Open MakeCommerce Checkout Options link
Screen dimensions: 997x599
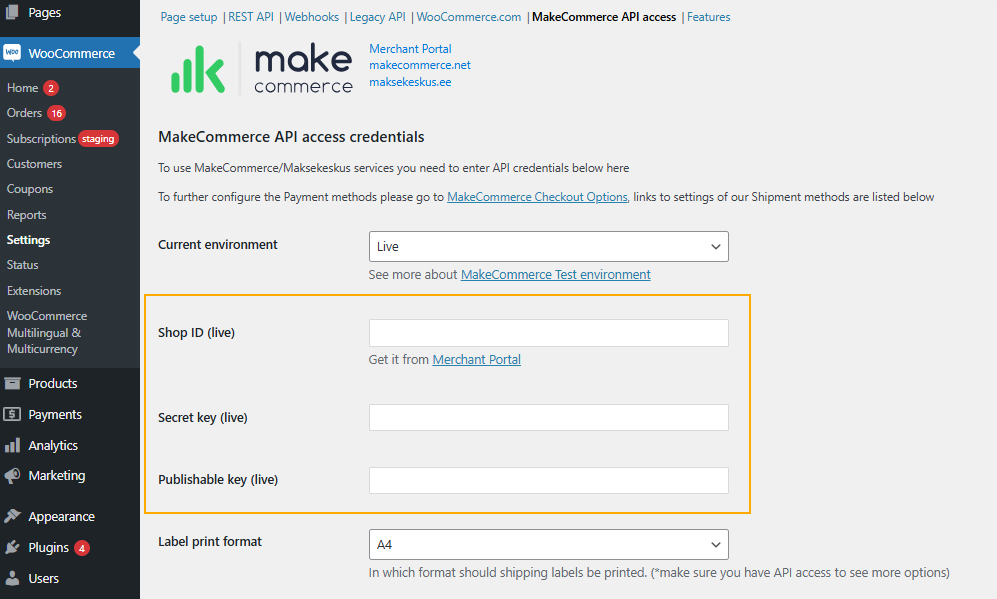(537, 197)
